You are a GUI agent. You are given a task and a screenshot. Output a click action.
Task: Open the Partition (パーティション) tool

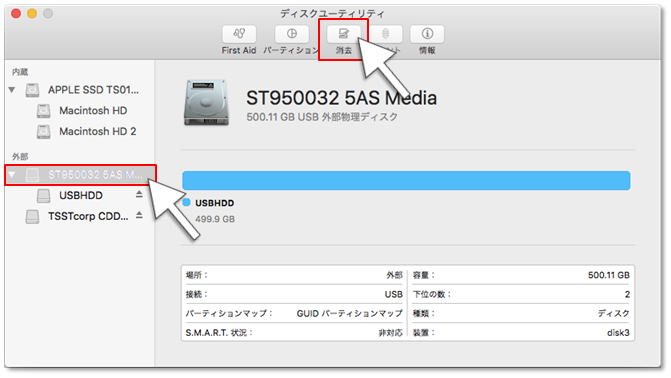coord(291,34)
